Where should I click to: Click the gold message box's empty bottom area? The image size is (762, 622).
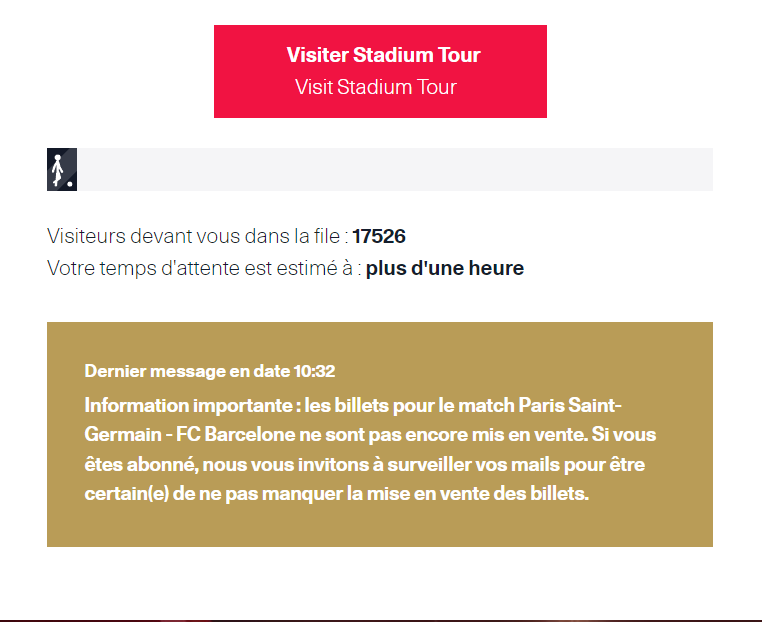pos(380,527)
